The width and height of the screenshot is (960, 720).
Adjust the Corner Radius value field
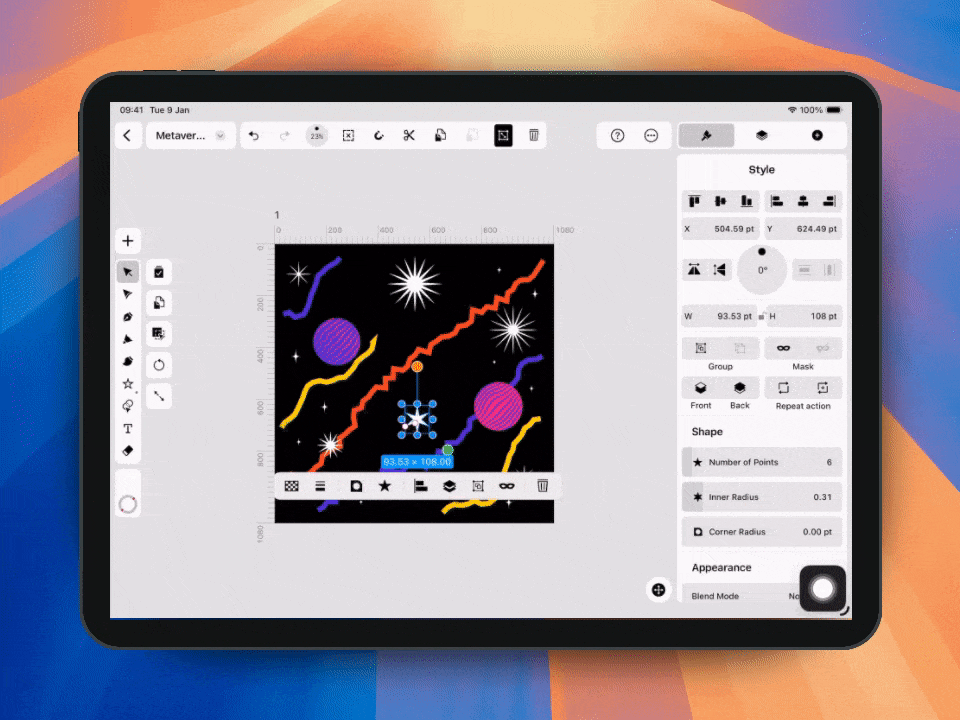coord(762,532)
